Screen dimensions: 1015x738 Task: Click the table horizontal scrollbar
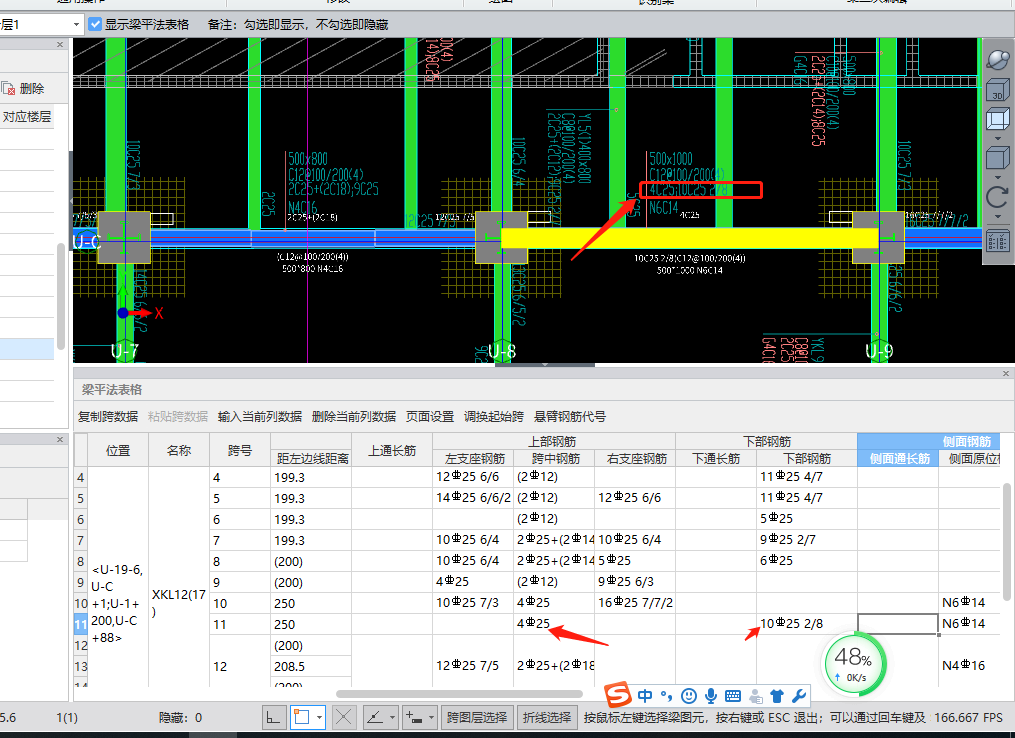pyautogui.click(x=460, y=694)
